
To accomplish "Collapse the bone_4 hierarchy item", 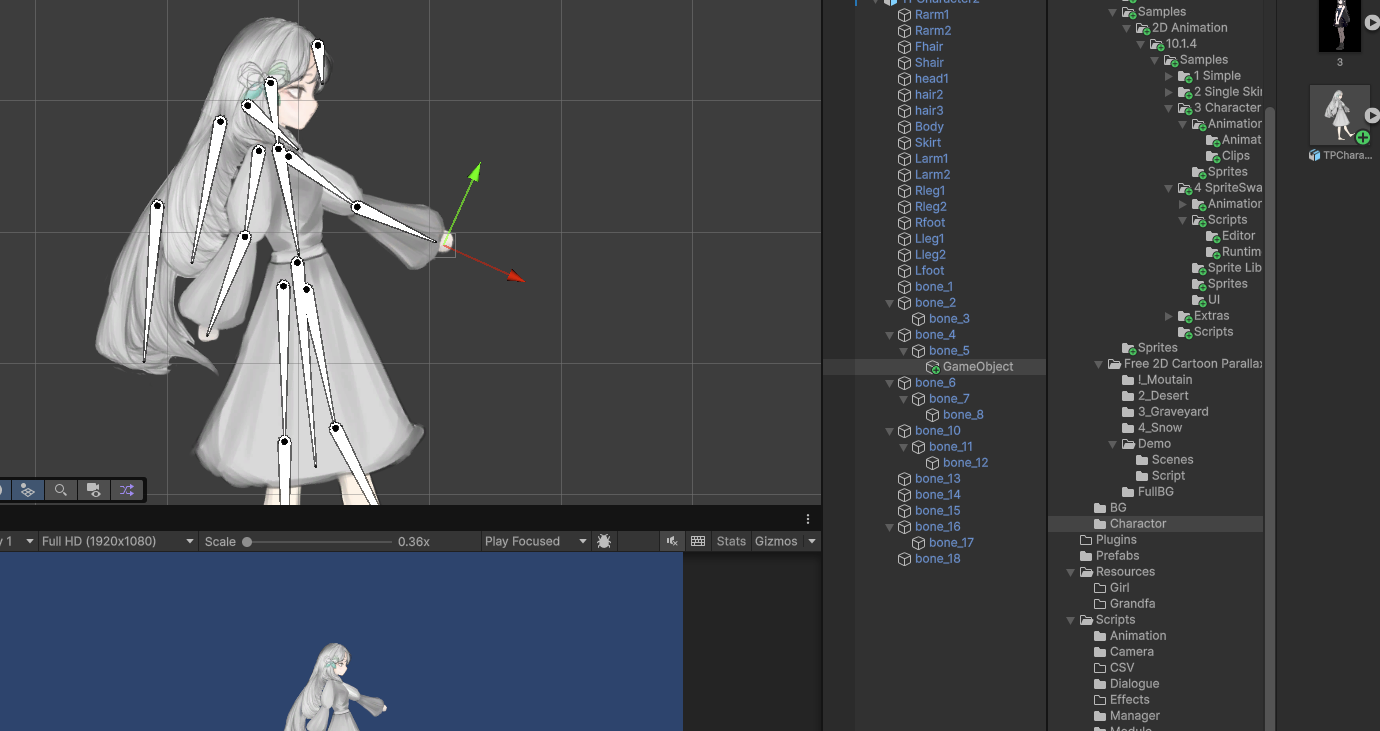I will click(x=890, y=335).
